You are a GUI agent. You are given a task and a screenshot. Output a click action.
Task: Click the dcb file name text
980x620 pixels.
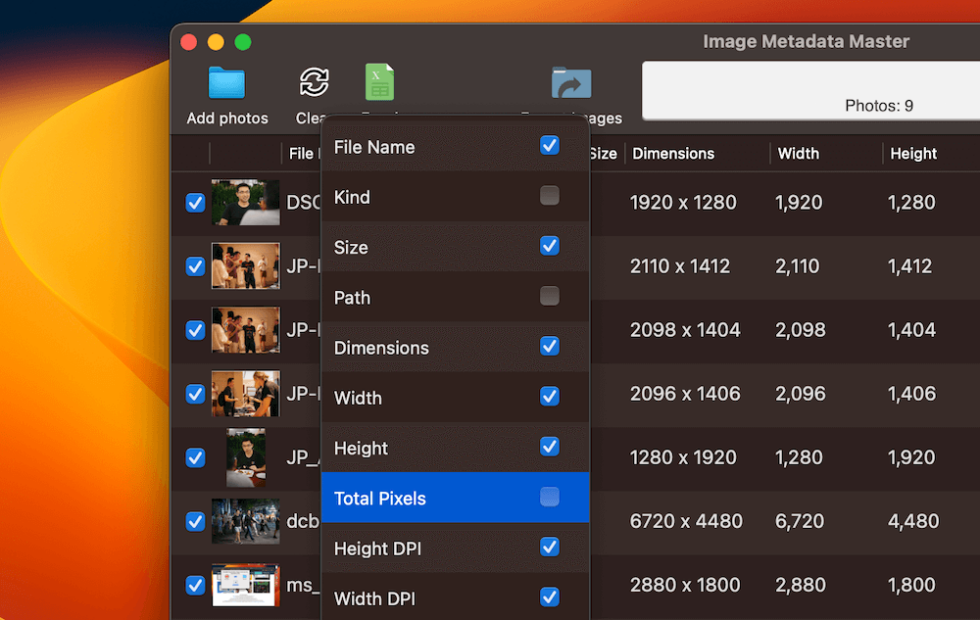(303, 521)
